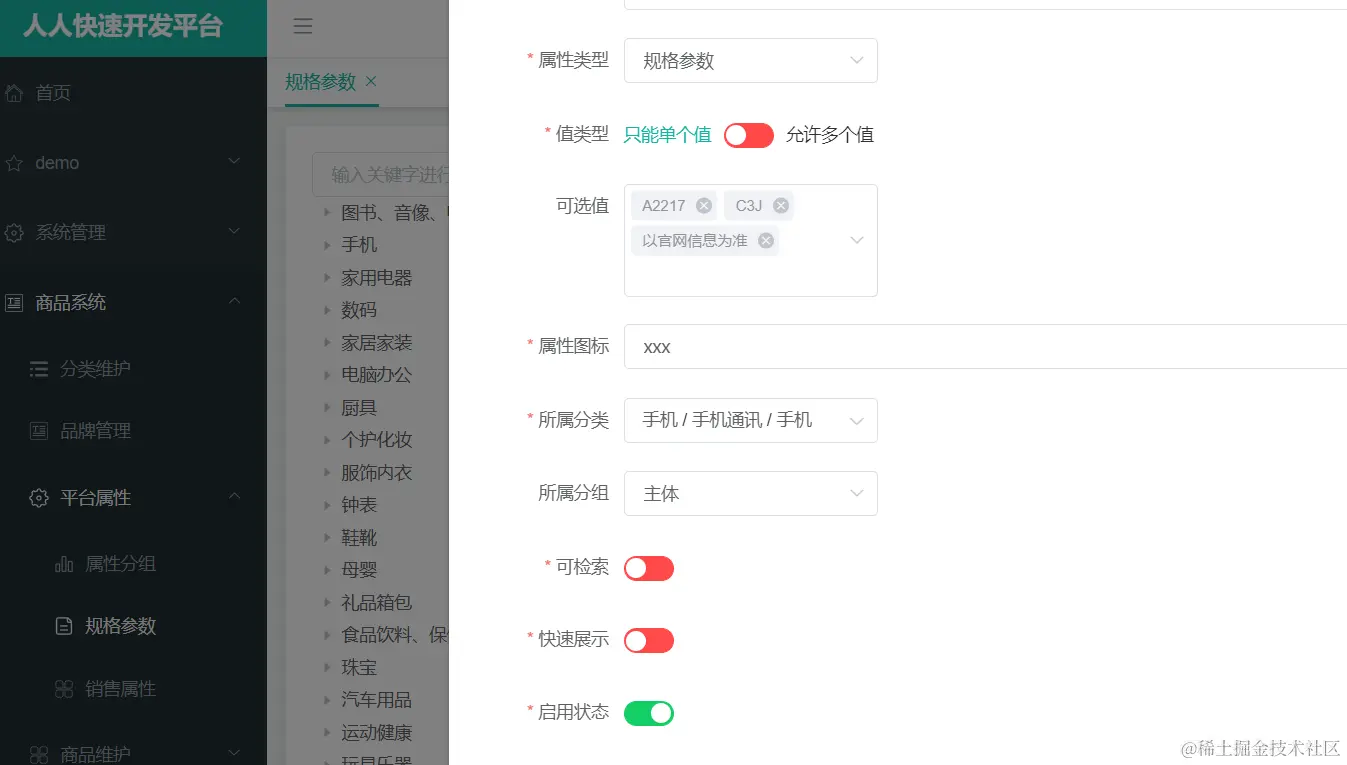Screen dimensions: 1347x765
Task: Select 母婴 in the category tree
Action: pos(359,570)
